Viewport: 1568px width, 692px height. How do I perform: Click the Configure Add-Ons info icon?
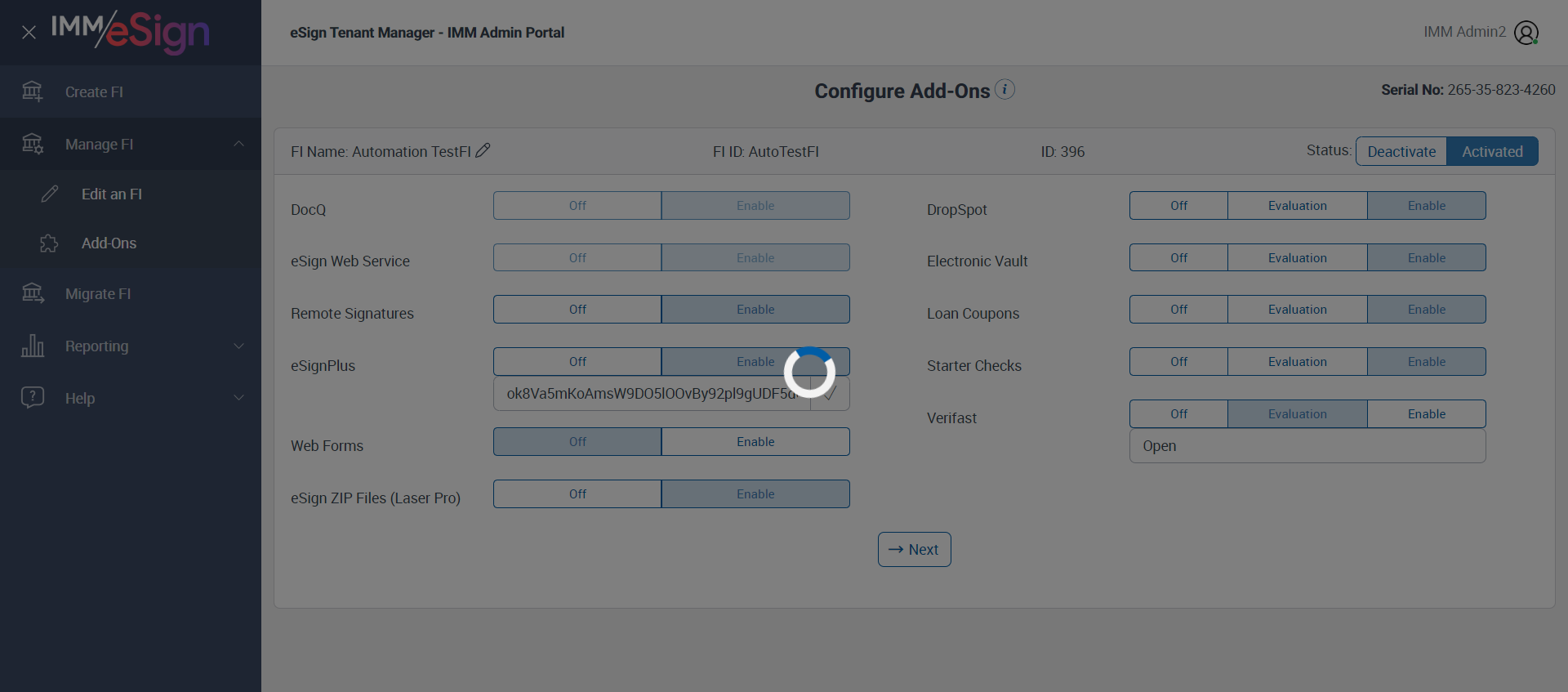[x=1005, y=89]
